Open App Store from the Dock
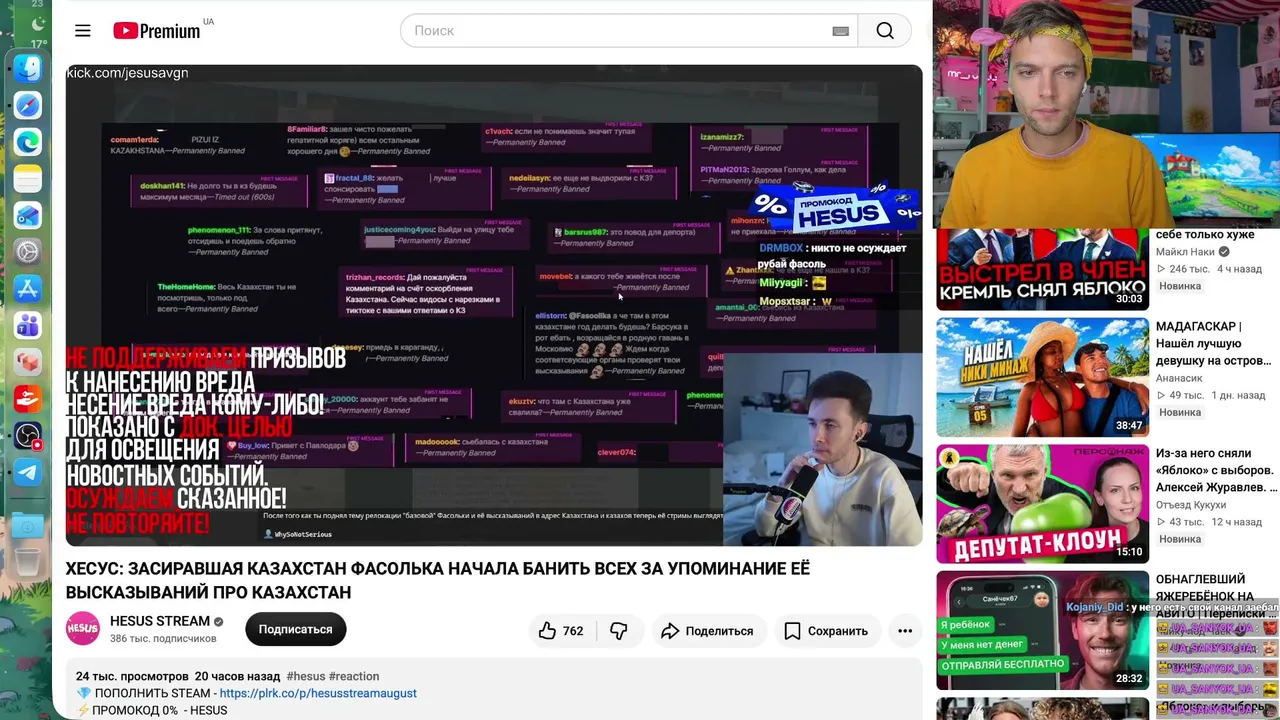 27,289
